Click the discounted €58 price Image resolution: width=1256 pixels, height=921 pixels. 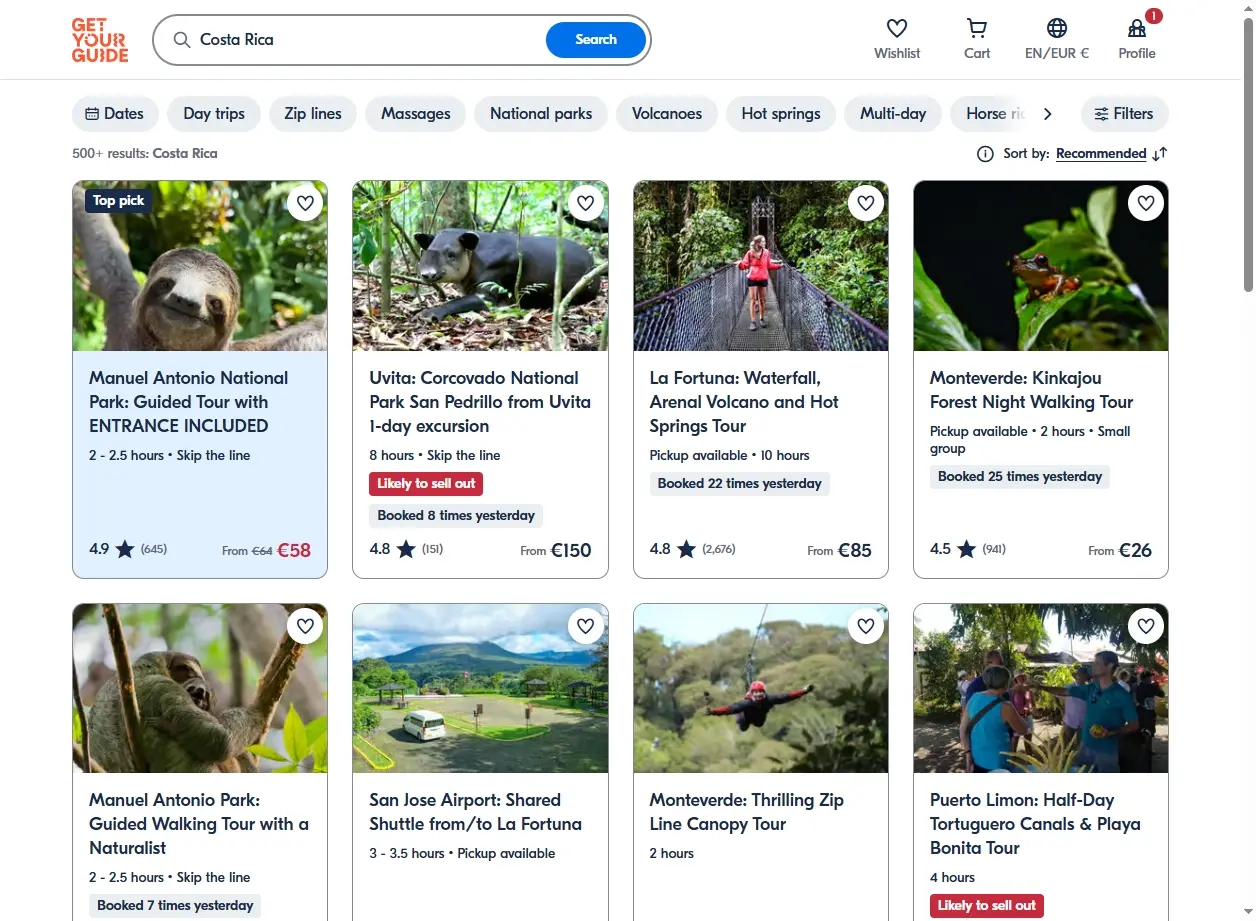click(294, 550)
